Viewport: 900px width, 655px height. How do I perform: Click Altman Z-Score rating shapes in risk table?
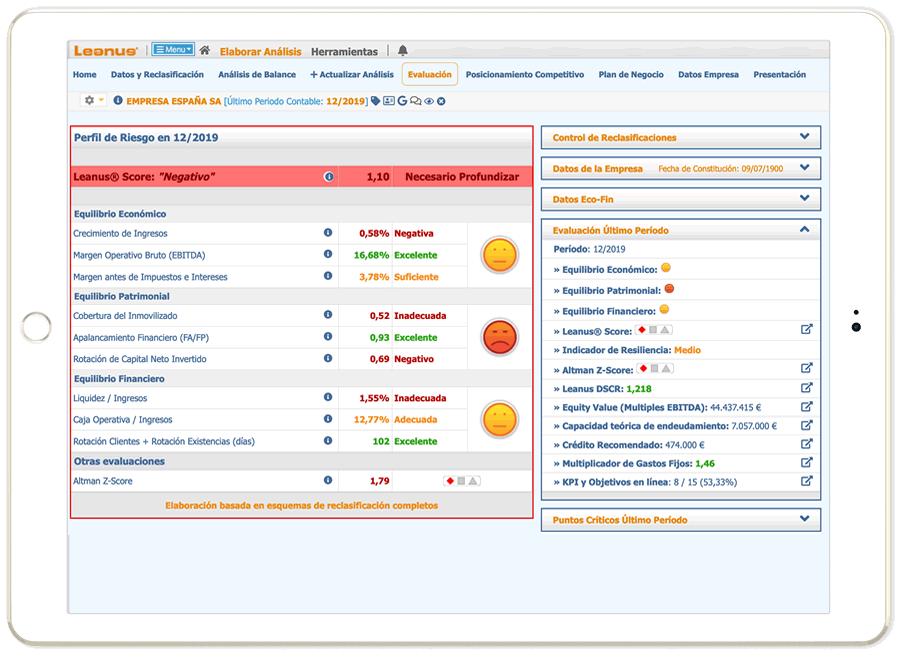461,481
